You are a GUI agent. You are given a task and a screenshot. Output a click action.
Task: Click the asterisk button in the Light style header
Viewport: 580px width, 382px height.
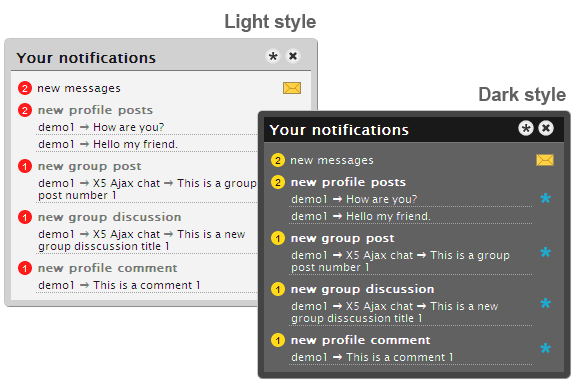pos(273,57)
